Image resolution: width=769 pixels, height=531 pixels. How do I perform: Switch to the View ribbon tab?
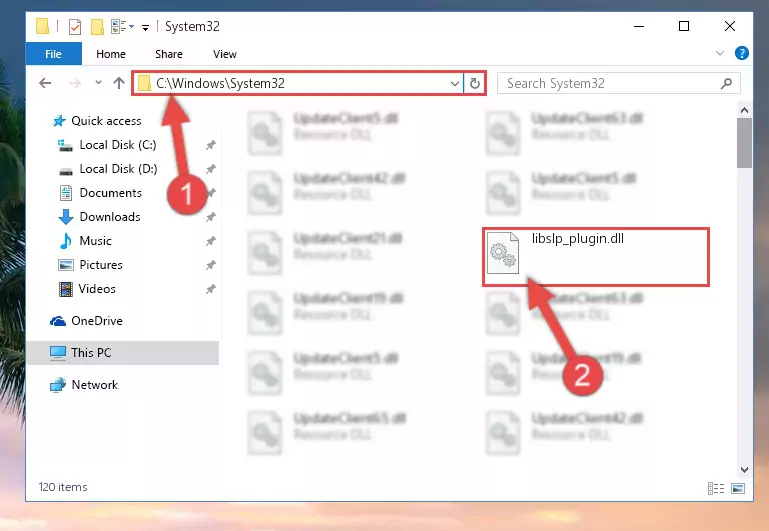[225, 54]
